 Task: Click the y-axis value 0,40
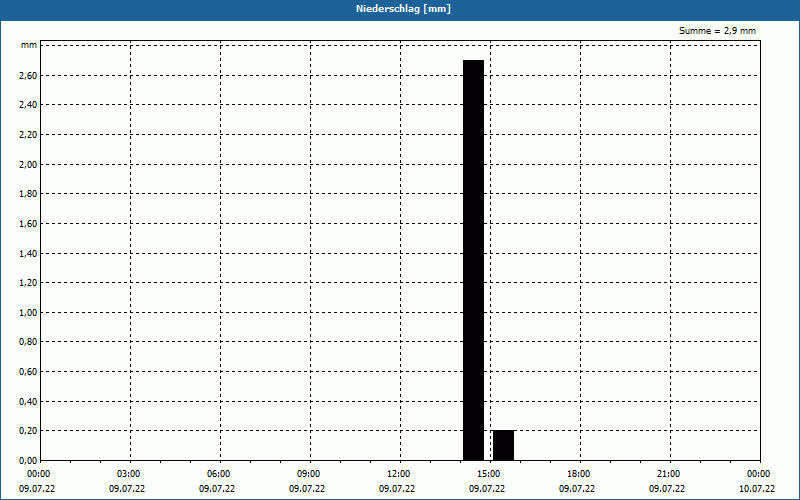[28, 401]
